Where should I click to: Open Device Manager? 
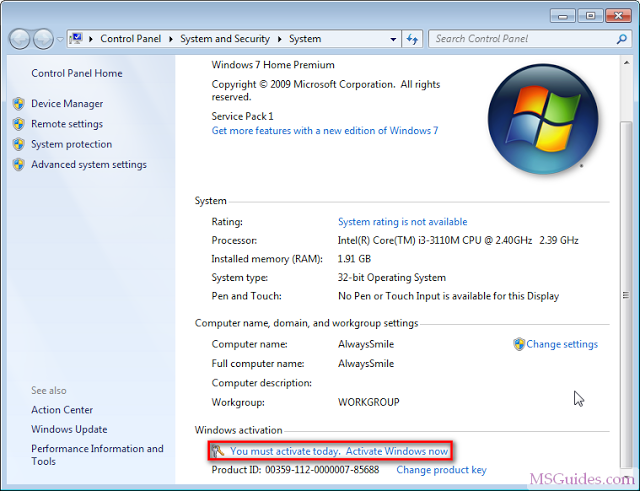click(x=67, y=104)
